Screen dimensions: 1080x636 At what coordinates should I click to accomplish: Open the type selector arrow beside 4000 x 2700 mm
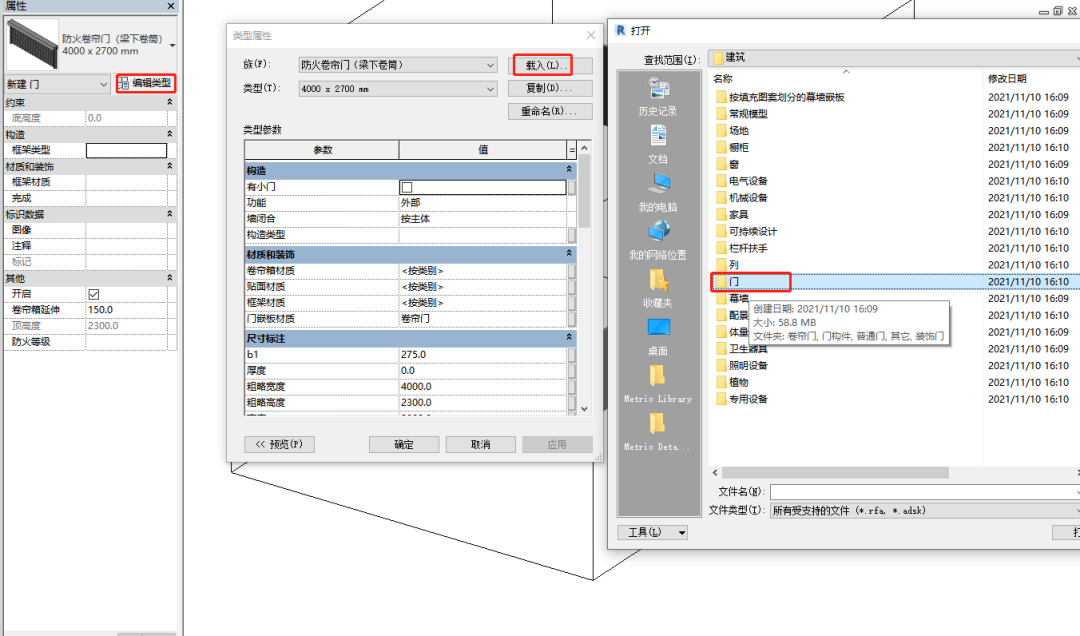point(172,45)
